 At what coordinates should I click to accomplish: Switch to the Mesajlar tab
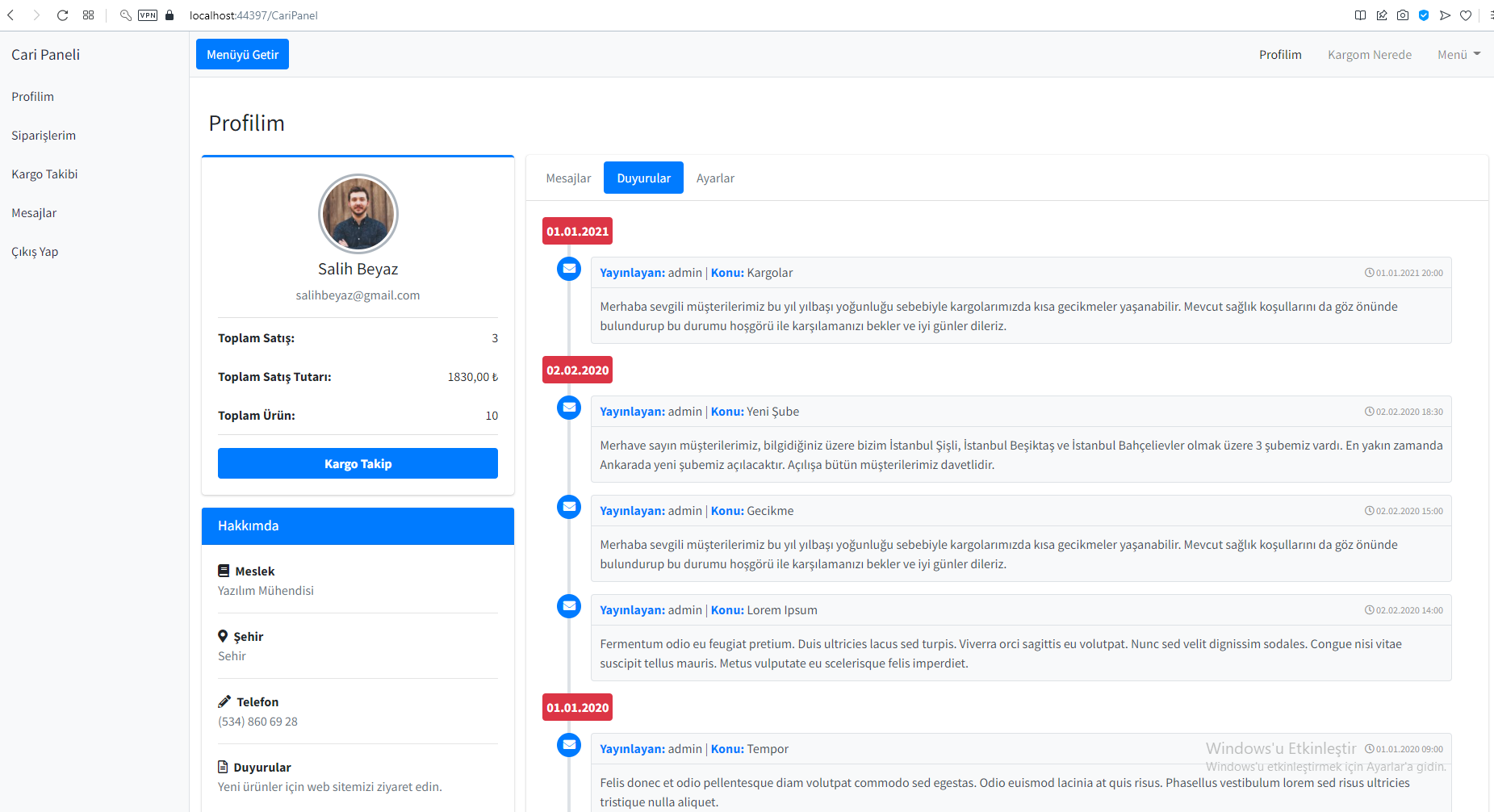[568, 178]
